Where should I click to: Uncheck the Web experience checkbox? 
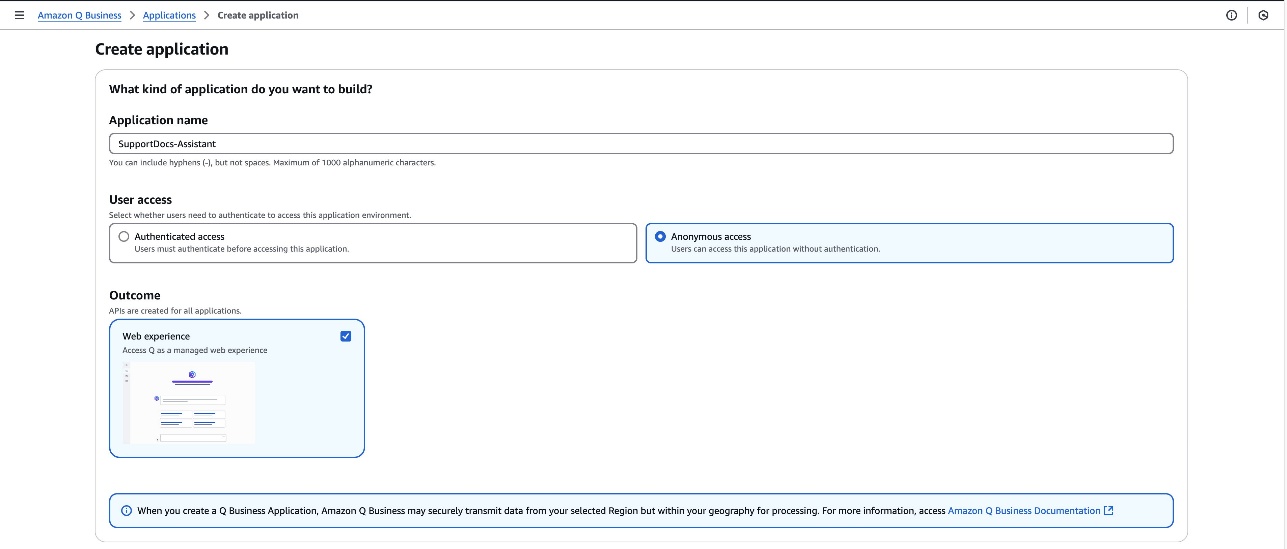(x=346, y=336)
